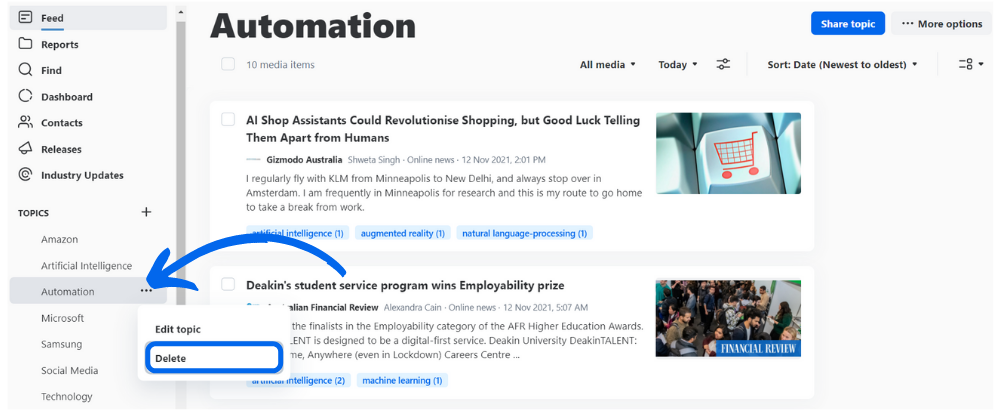Click the sidebar scrollbar up arrow
Image resolution: width=1000 pixels, height=410 pixels.
(180, 11)
